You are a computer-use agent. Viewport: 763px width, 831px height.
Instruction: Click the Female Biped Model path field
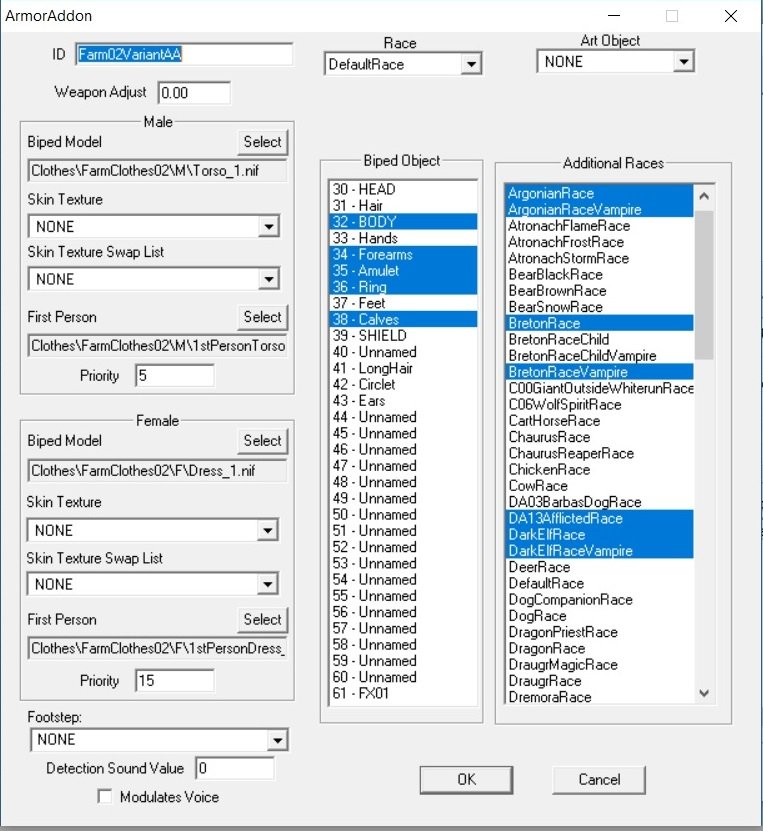[157, 471]
